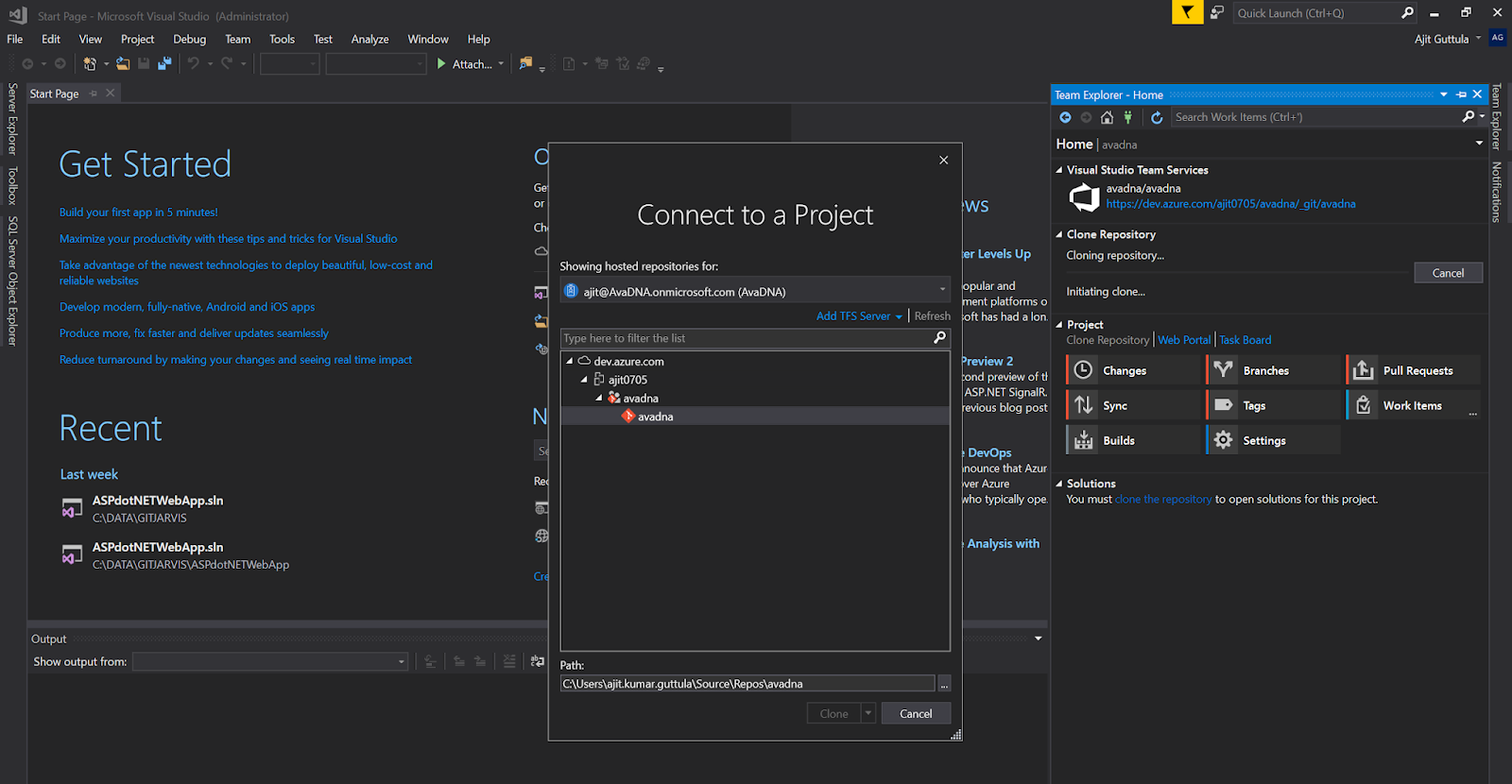Click the yellow feedback filter icon in title bar
Image resolution: width=1512 pixels, height=784 pixels.
point(1187,12)
